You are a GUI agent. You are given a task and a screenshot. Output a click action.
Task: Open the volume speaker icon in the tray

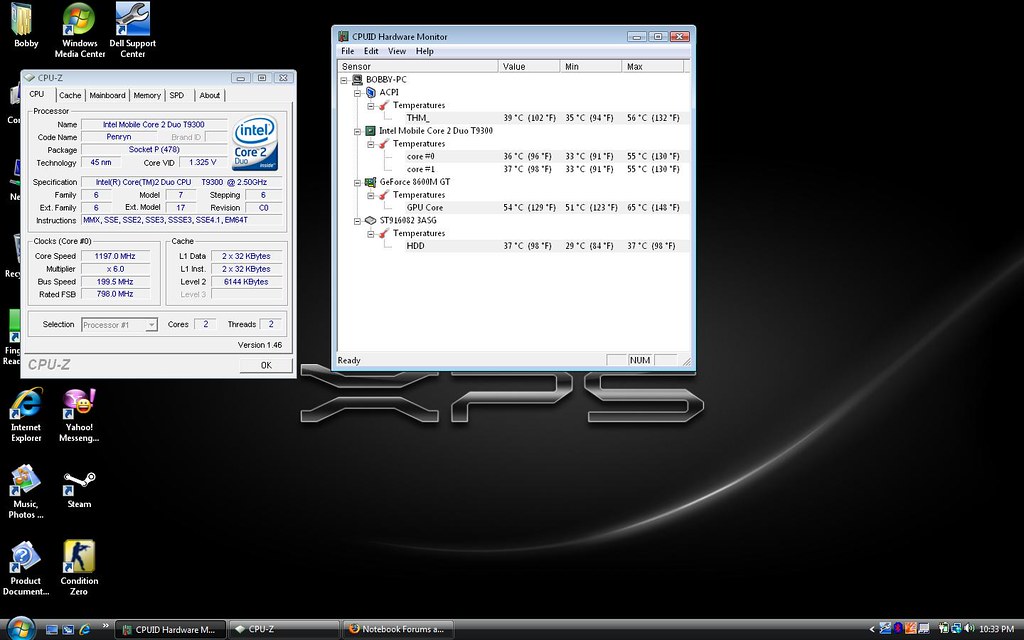click(969, 629)
